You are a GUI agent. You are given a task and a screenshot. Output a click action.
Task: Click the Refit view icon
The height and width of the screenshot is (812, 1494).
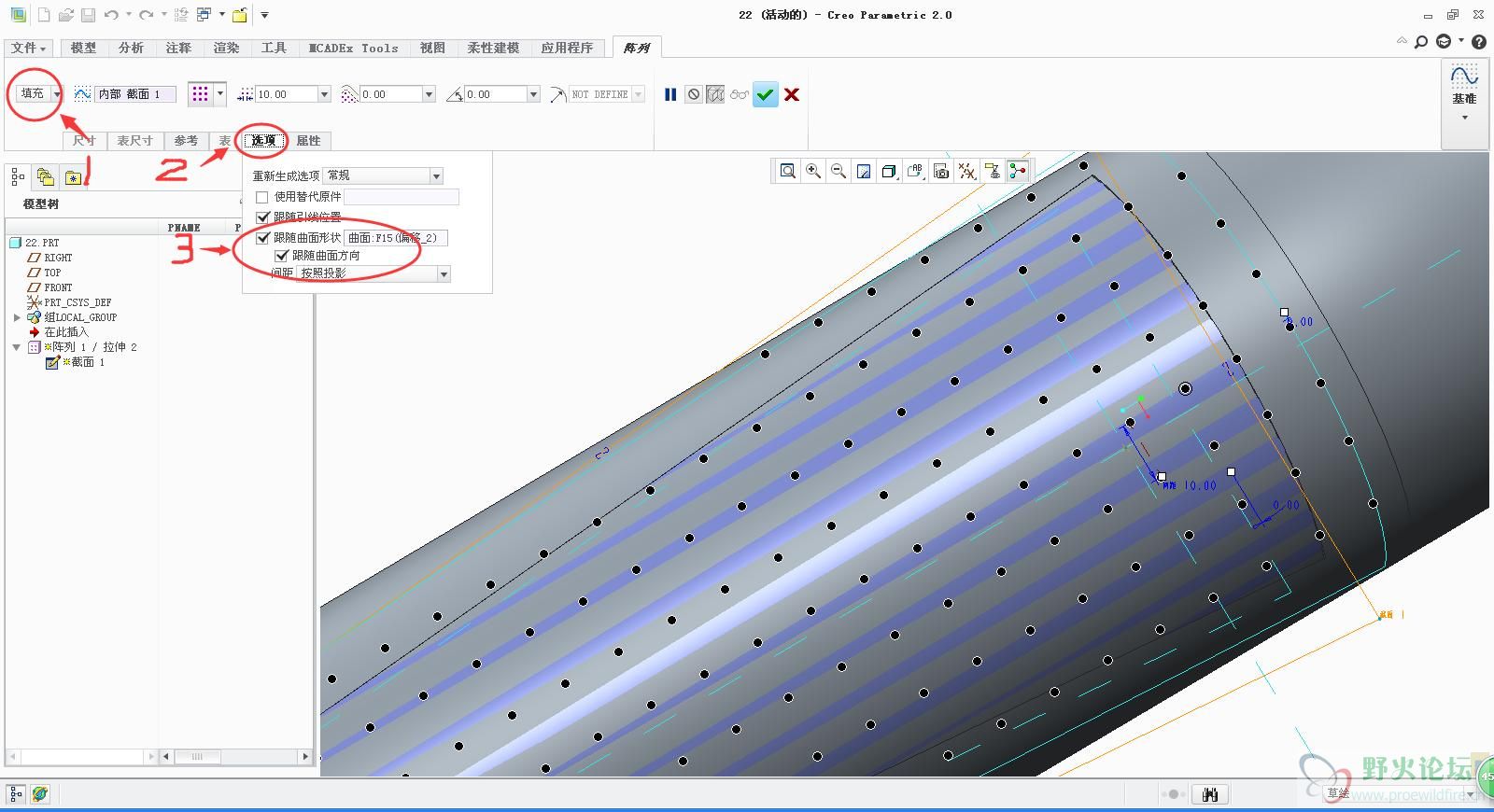coord(788,171)
